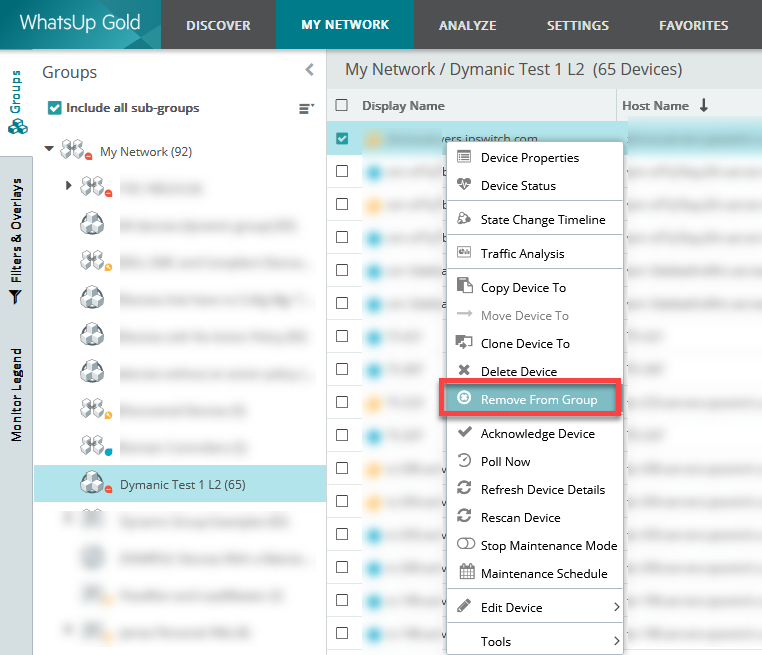762x655 pixels.
Task: Toggle Include all sub-groups checkbox
Action: coord(54,107)
